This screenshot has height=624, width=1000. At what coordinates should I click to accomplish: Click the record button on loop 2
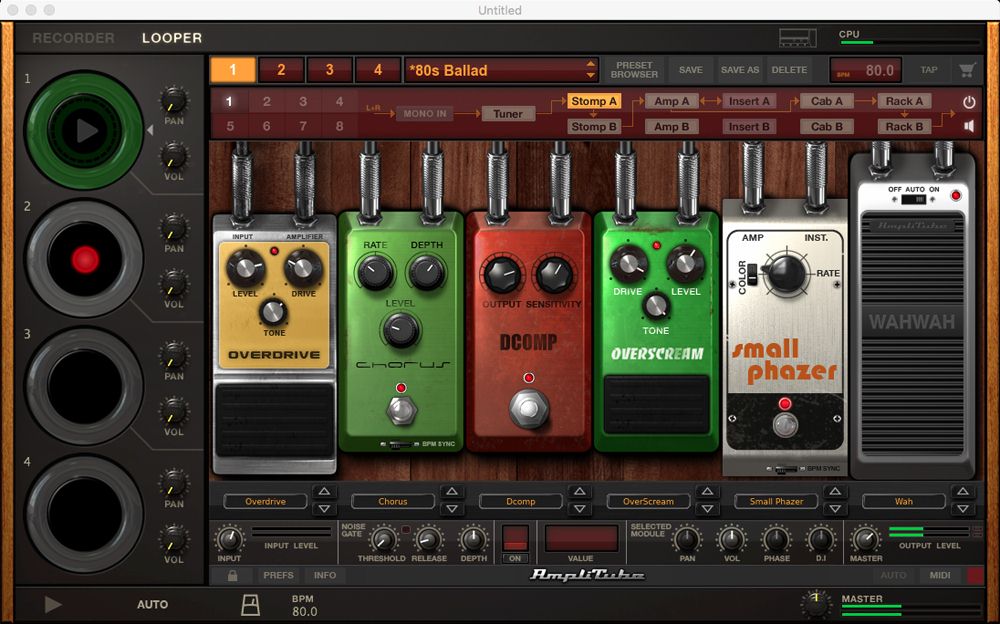coord(85,259)
